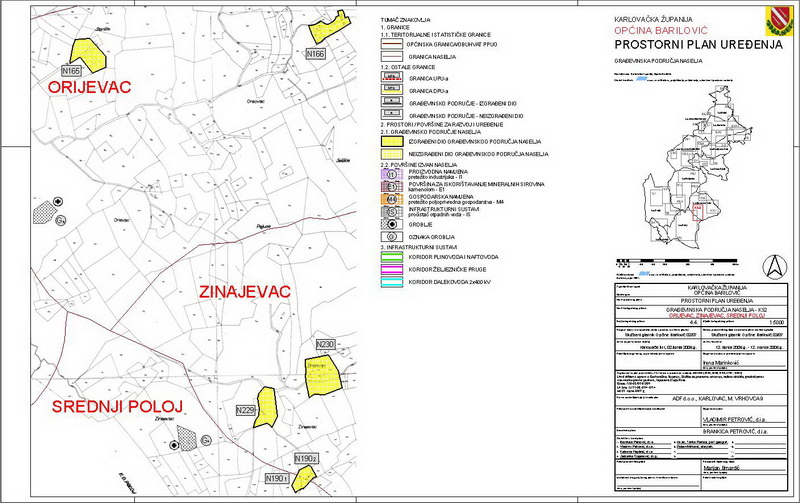The width and height of the screenshot is (800, 503).
Task: Click KORIDOR ŽELJEZNIČKE PRUGE legend text
Action: pyautogui.click(x=447, y=269)
